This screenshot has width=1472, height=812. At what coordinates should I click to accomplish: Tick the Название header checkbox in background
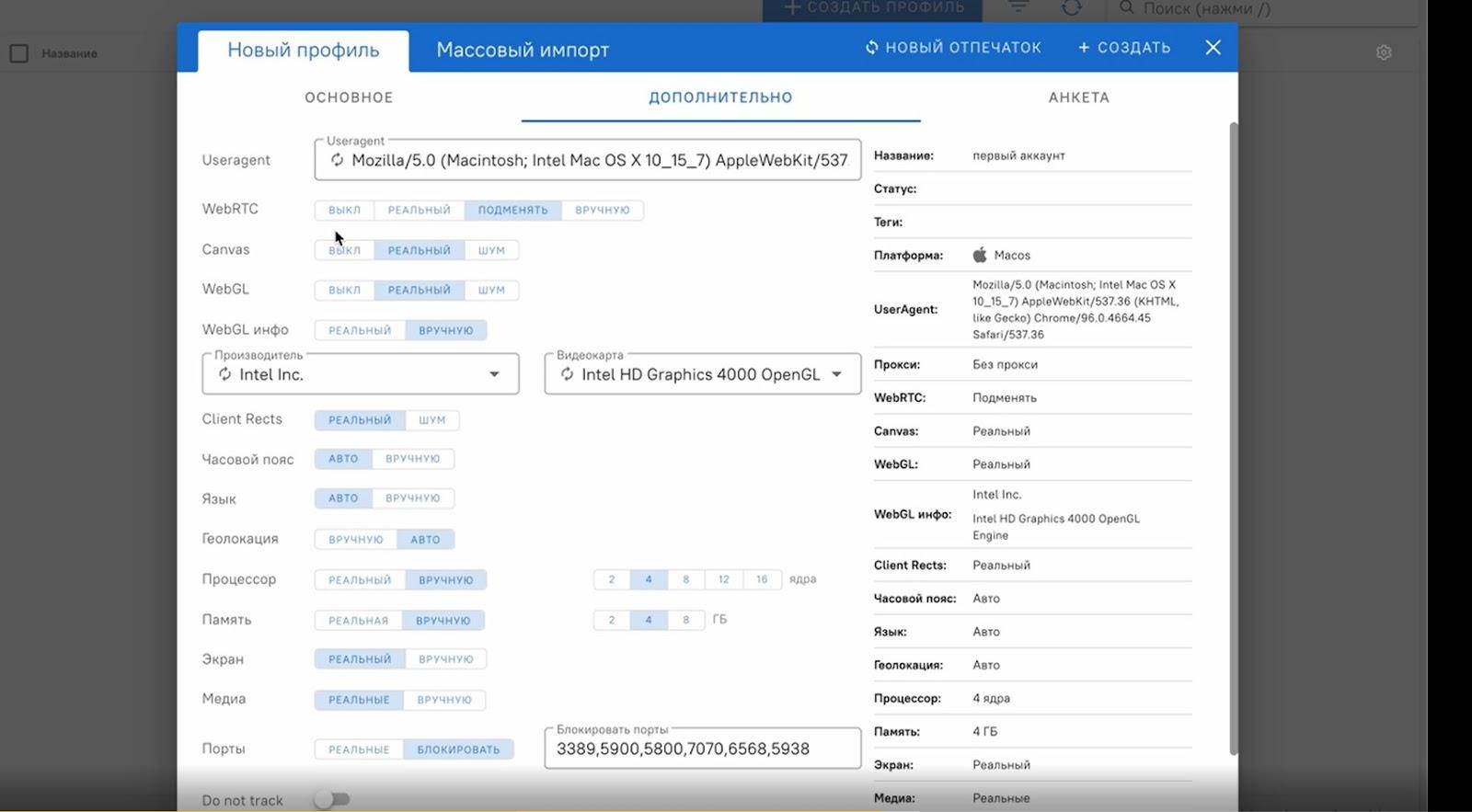(x=19, y=53)
